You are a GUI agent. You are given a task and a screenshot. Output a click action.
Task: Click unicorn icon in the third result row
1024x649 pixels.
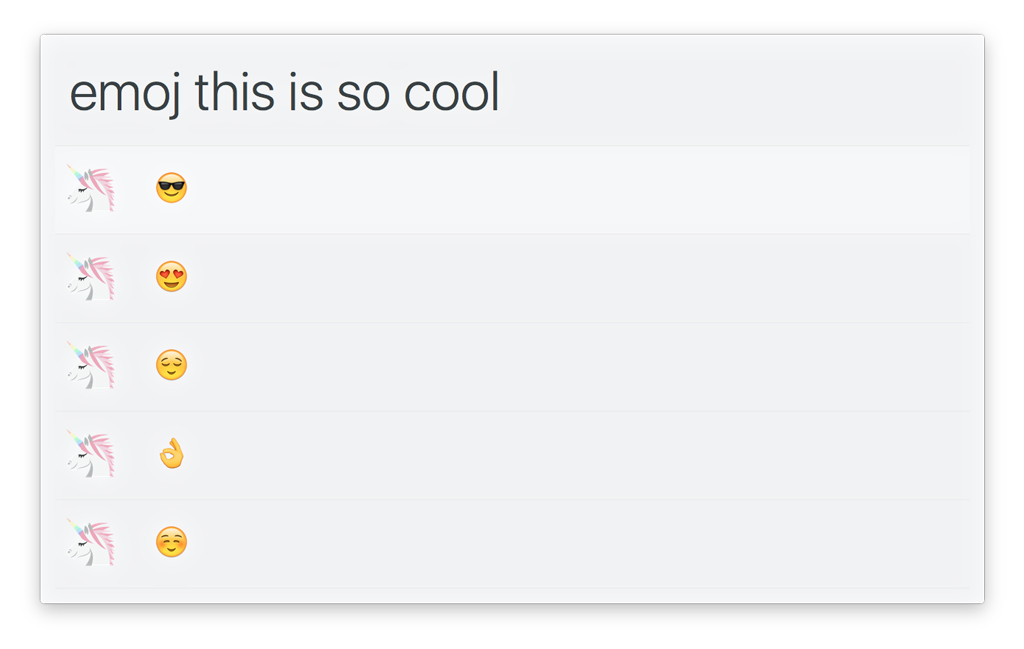pyautogui.click(x=91, y=366)
